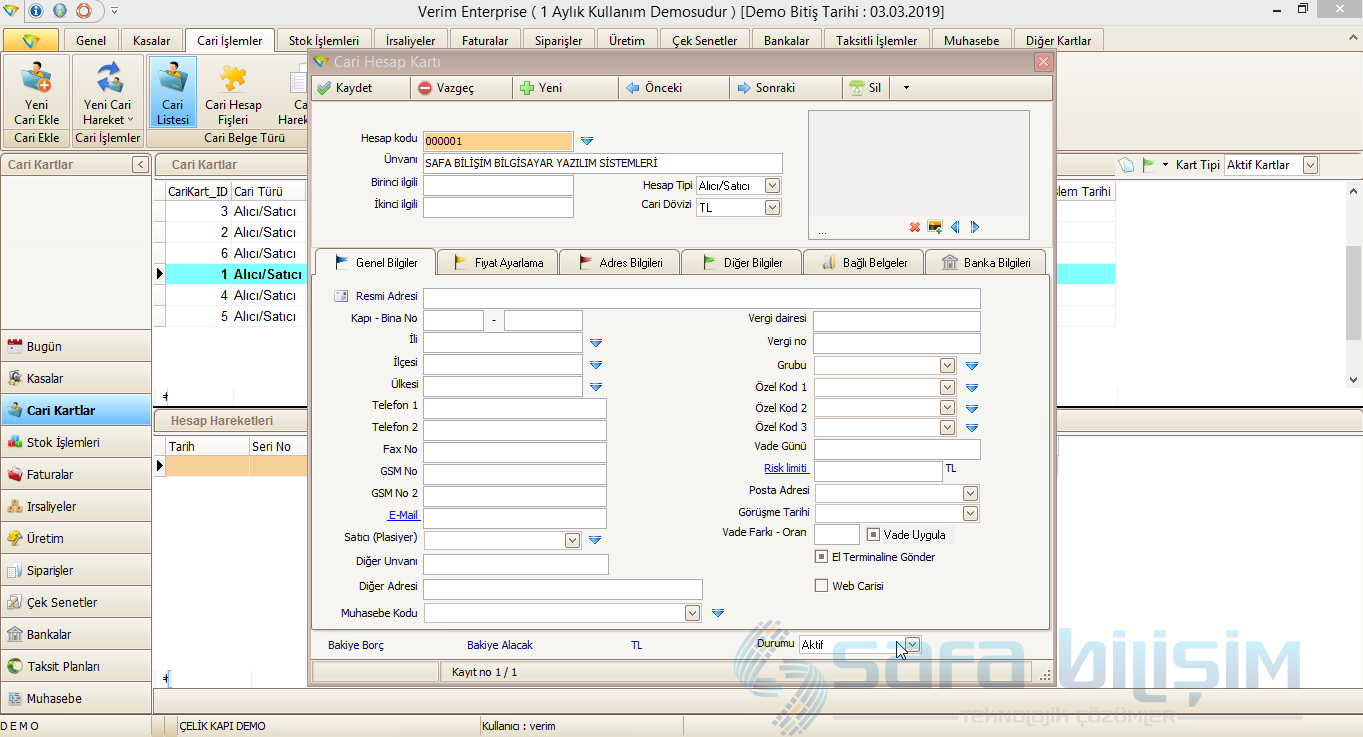Open the Kart Tipi dropdown
Image resolution: width=1363 pixels, height=737 pixels.
1310,165
